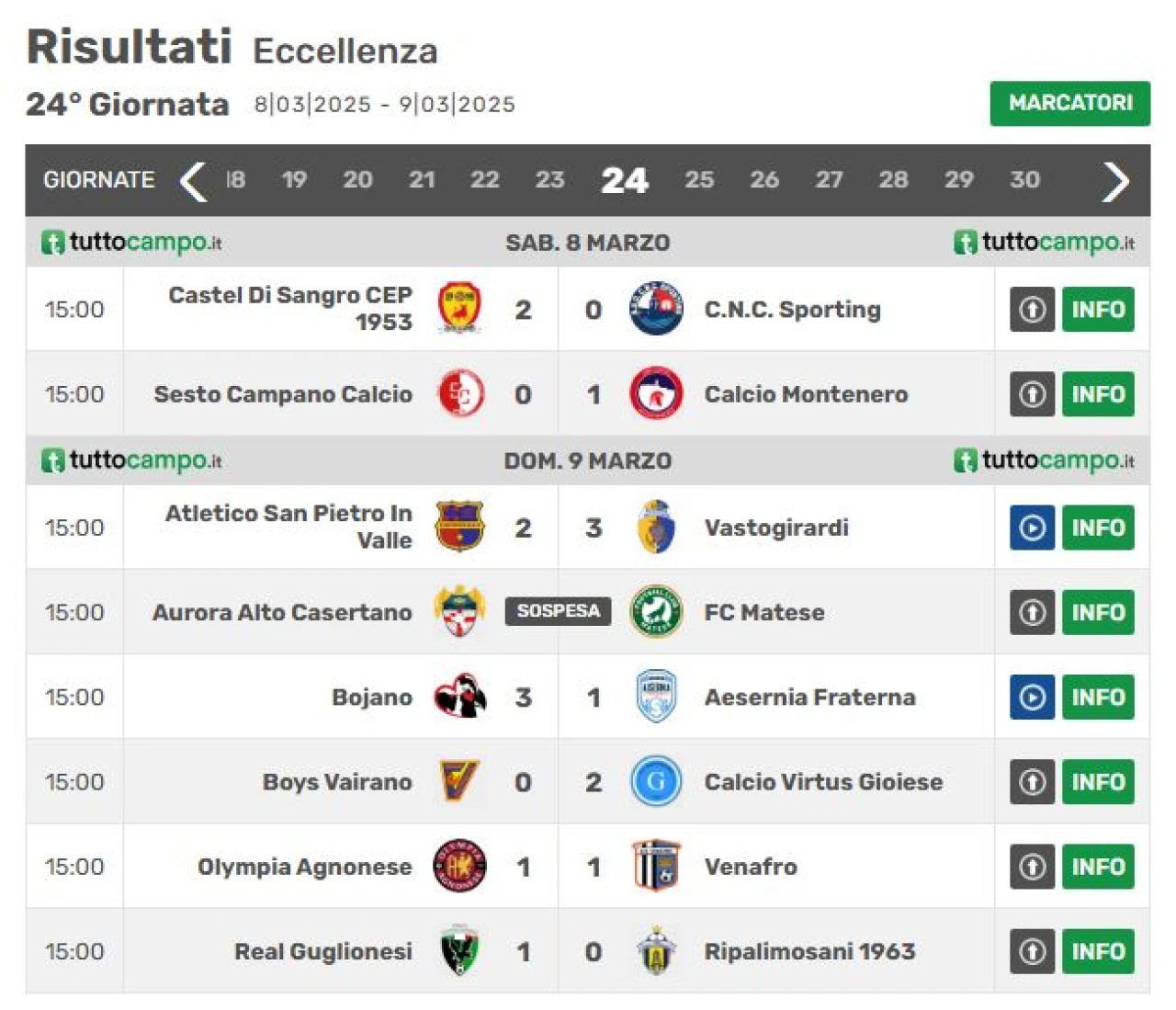Click the grey upload icon for Real Guglionesi match

(x=1032, y=951)
